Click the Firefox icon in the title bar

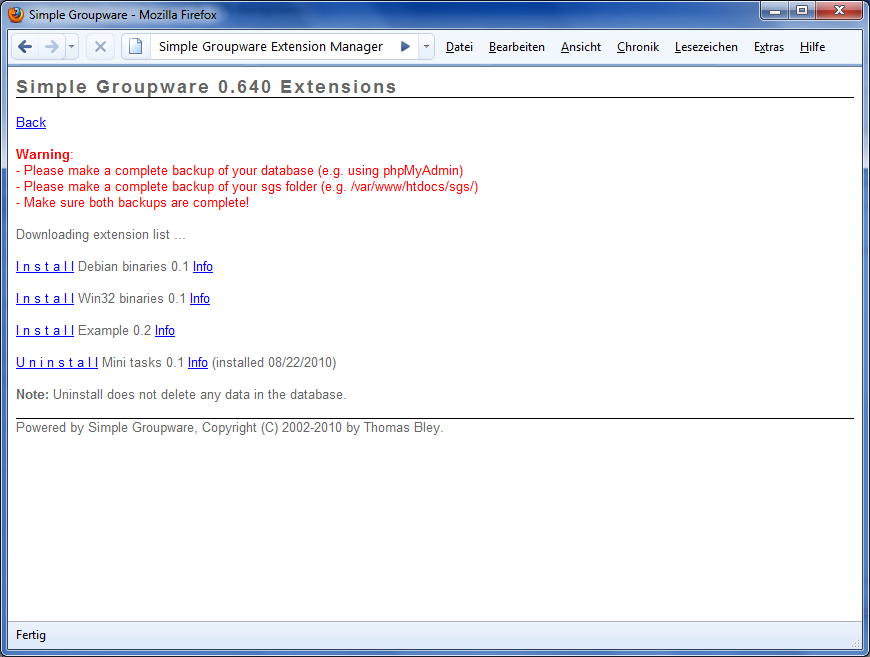coord(16,14)
